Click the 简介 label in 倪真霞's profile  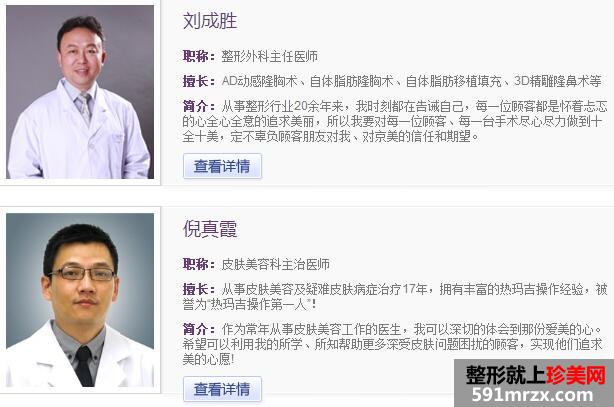point(199,329)
